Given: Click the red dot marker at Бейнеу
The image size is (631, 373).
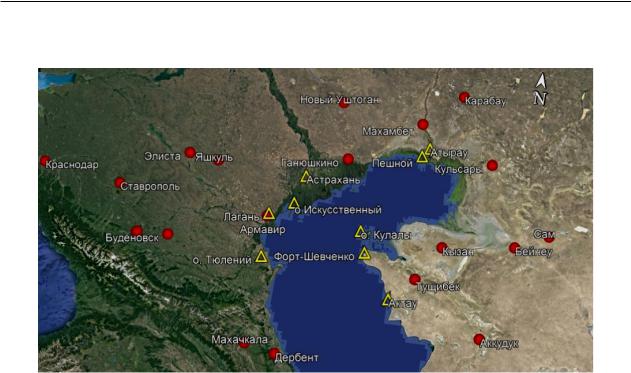Looking at the screenshot, I should 514,247.
